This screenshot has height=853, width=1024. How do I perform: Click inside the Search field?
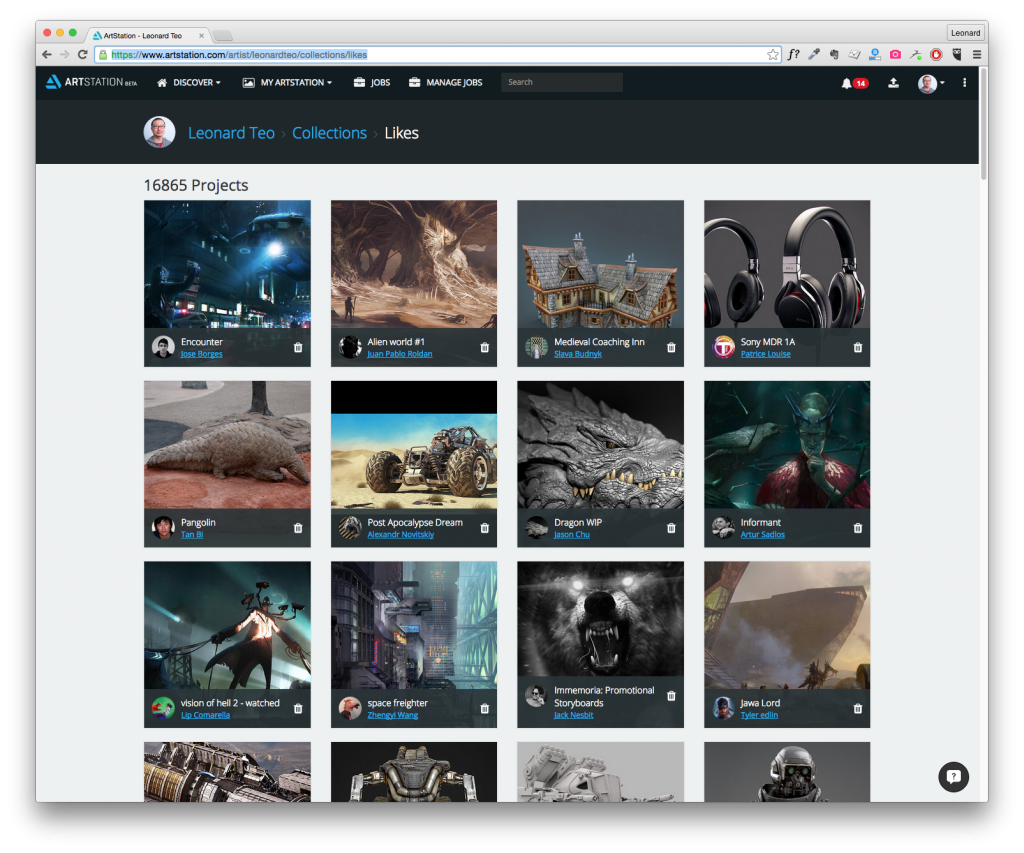click(x=561, y=82)
